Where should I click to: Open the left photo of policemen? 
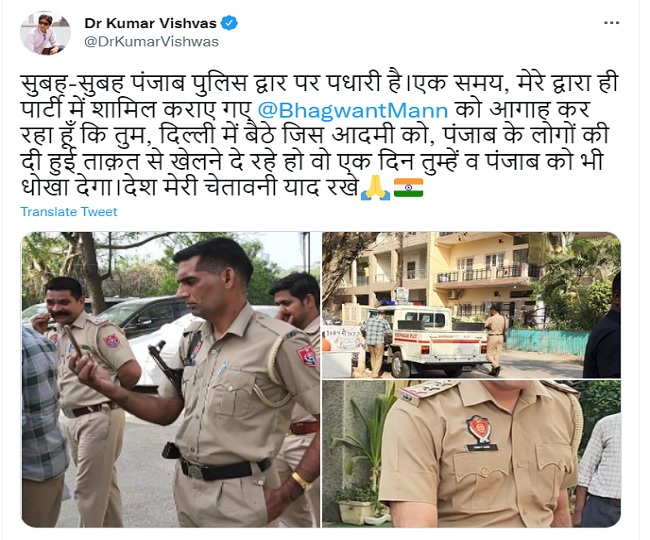click(x=171, y=380)
